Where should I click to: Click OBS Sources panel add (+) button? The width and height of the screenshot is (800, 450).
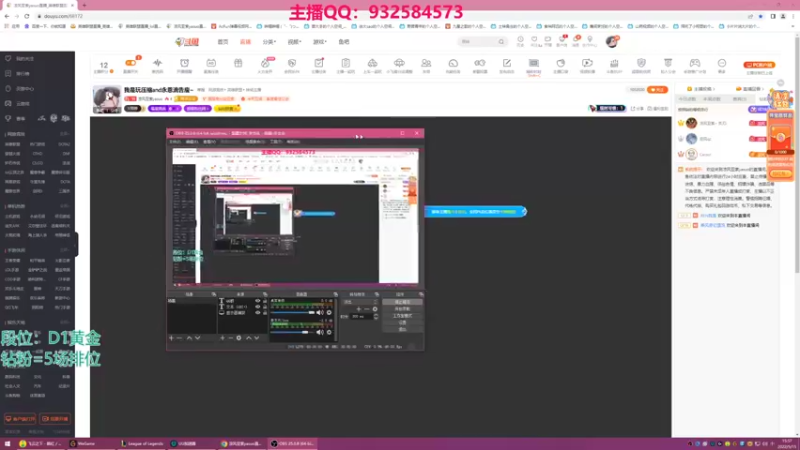[x=222, y=338]
